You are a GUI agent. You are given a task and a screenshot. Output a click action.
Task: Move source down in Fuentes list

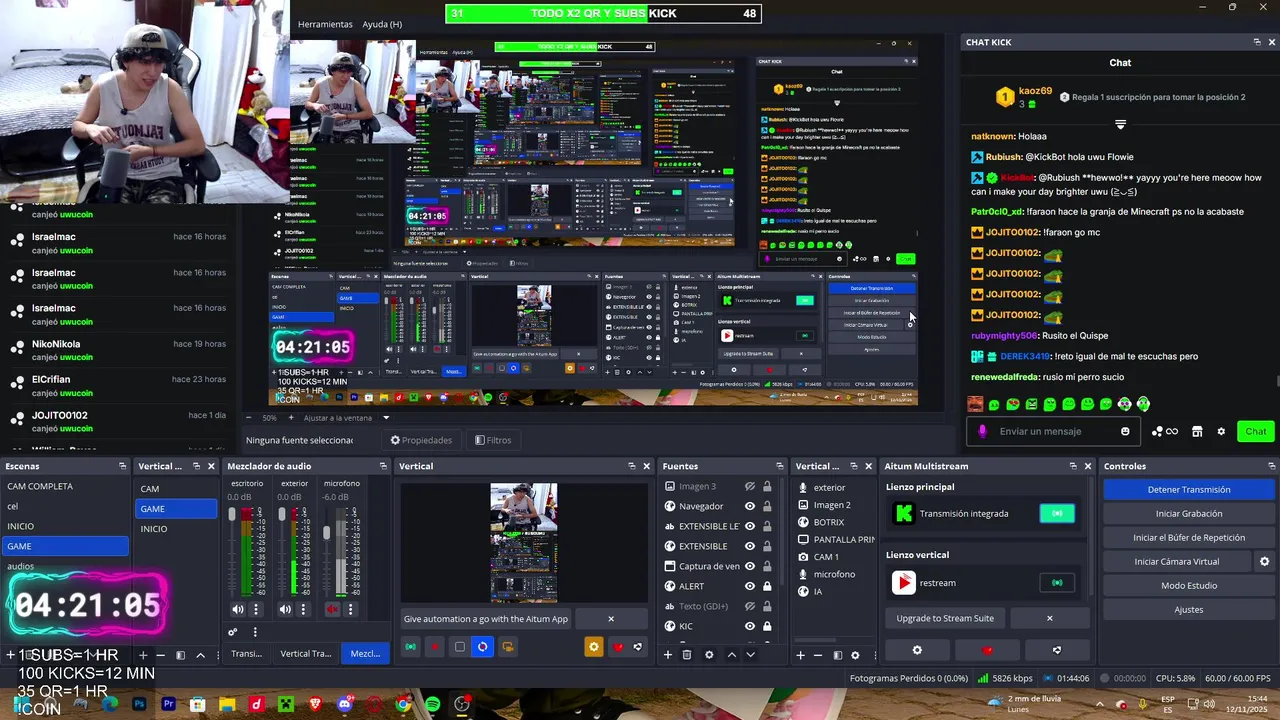[x=750, y=655]
